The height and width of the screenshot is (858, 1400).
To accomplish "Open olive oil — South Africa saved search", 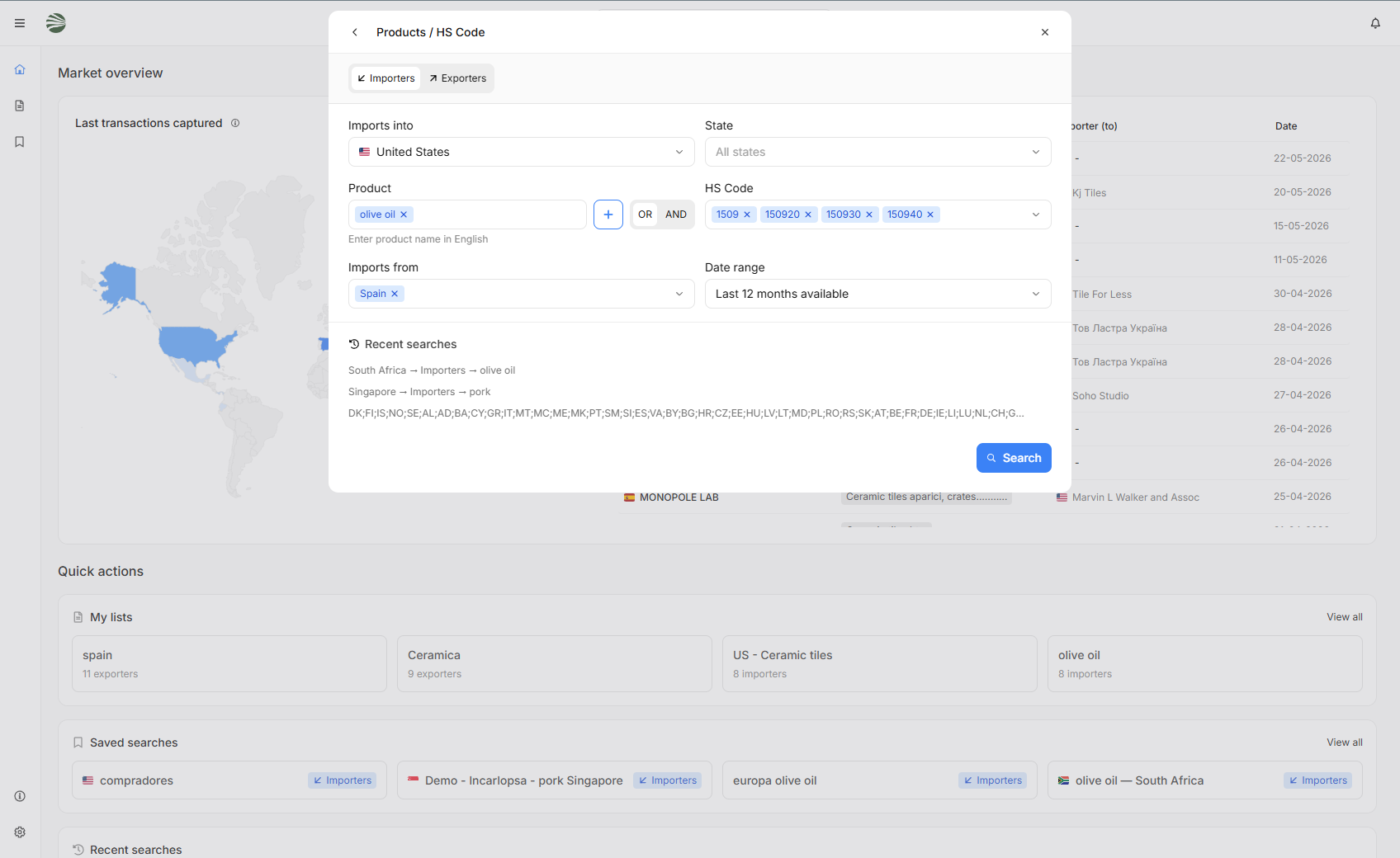I will point(1205,780).
